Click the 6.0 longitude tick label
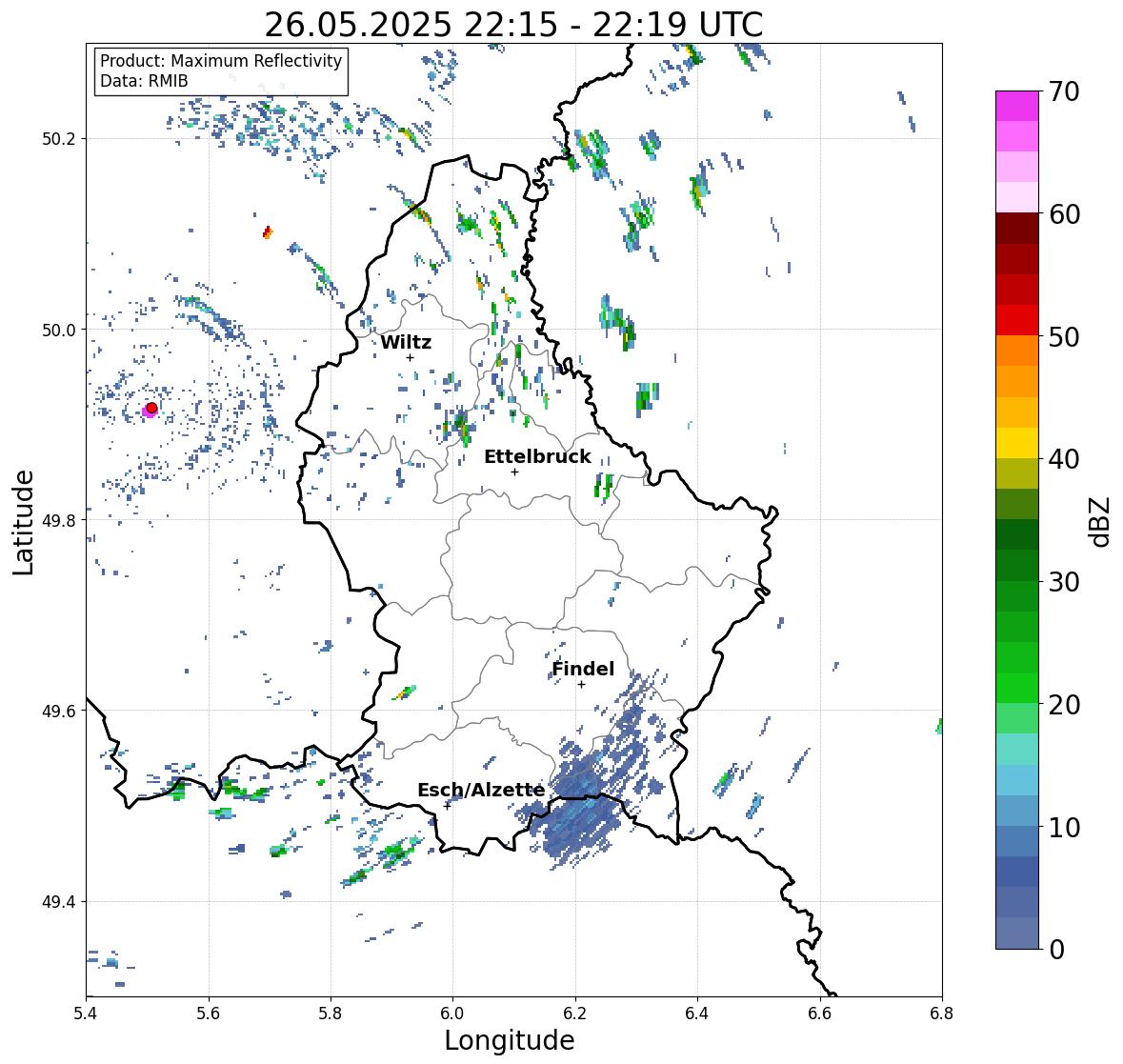The width and height of the screenshot is (1123, 1064). [x=452, y=1014]
